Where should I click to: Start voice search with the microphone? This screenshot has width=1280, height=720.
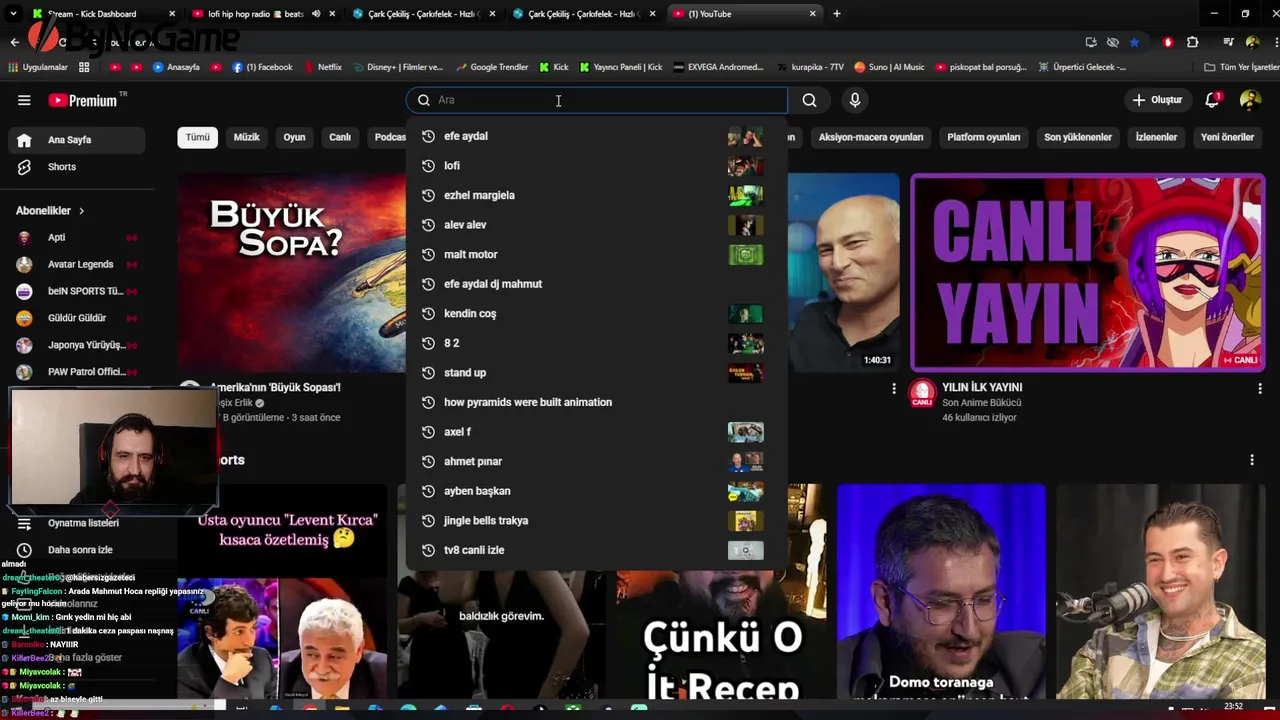pos(855,100)
